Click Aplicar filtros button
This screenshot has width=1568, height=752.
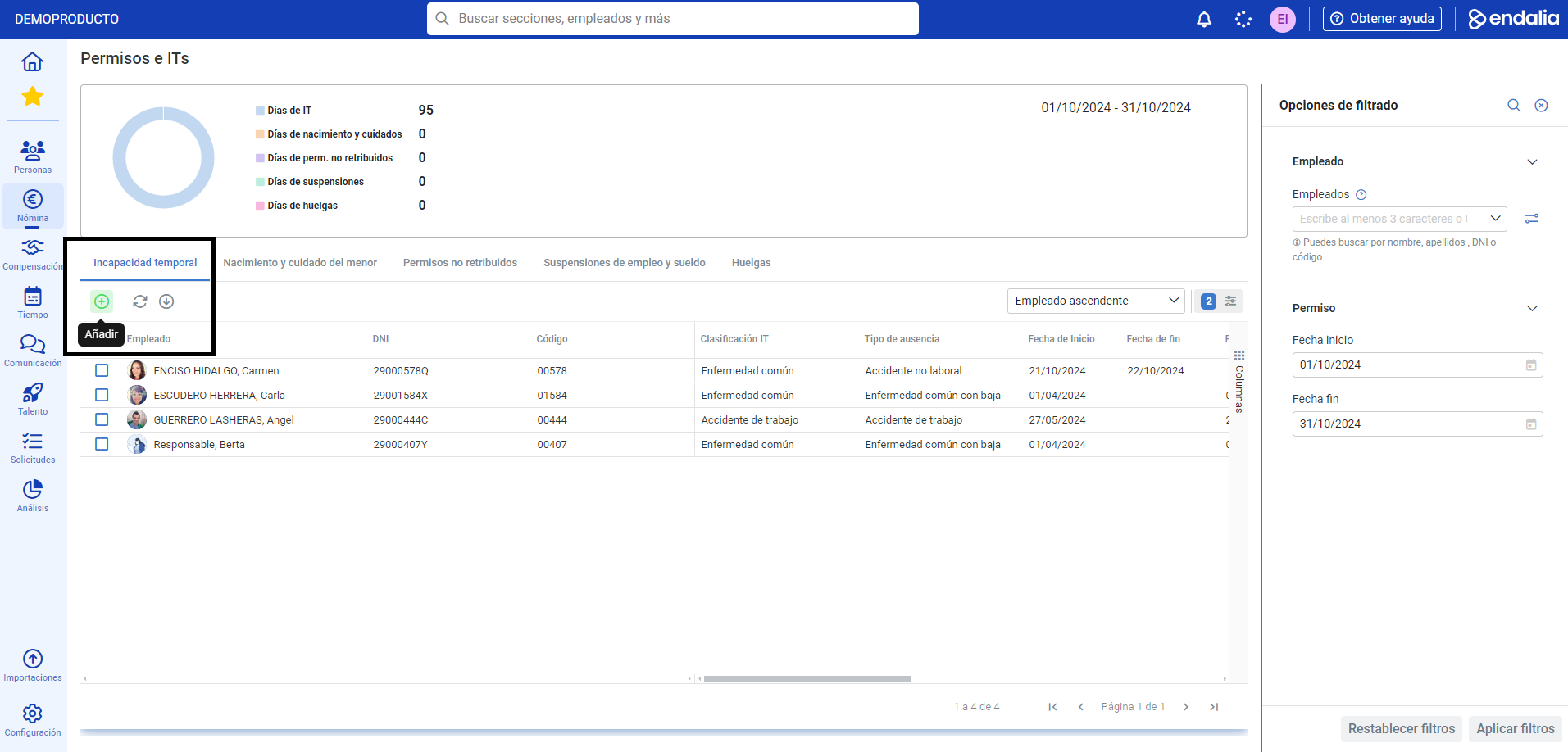click(1516, 729)
